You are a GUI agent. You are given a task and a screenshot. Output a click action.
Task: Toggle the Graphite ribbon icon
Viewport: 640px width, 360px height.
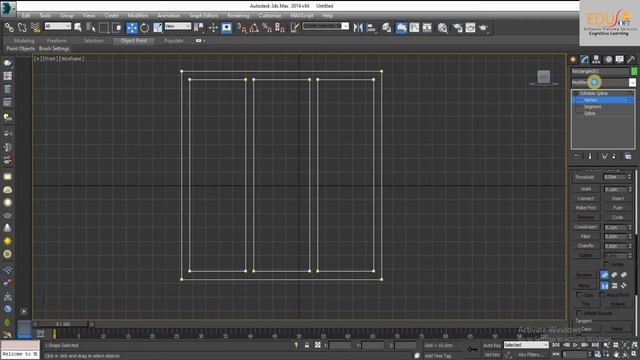[x=401, y=28]
